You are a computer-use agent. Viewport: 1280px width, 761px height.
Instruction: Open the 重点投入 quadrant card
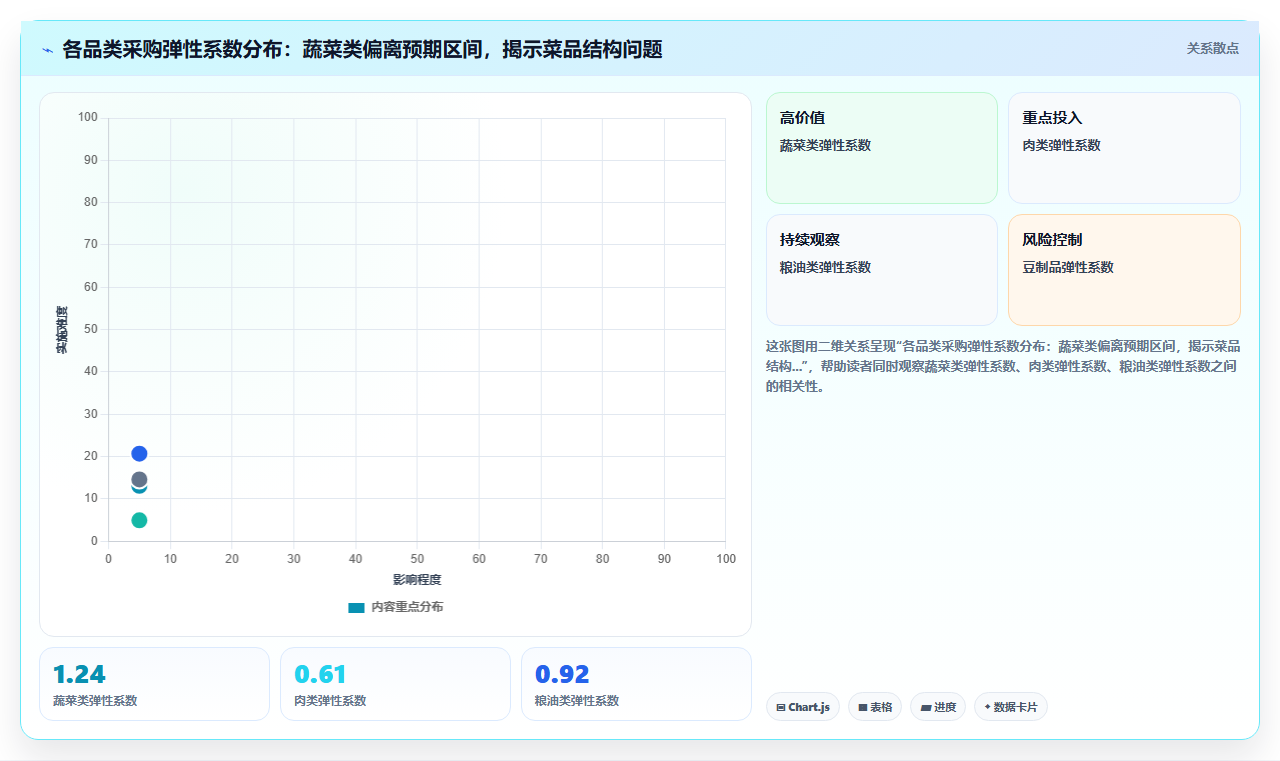coord(1124,148)
